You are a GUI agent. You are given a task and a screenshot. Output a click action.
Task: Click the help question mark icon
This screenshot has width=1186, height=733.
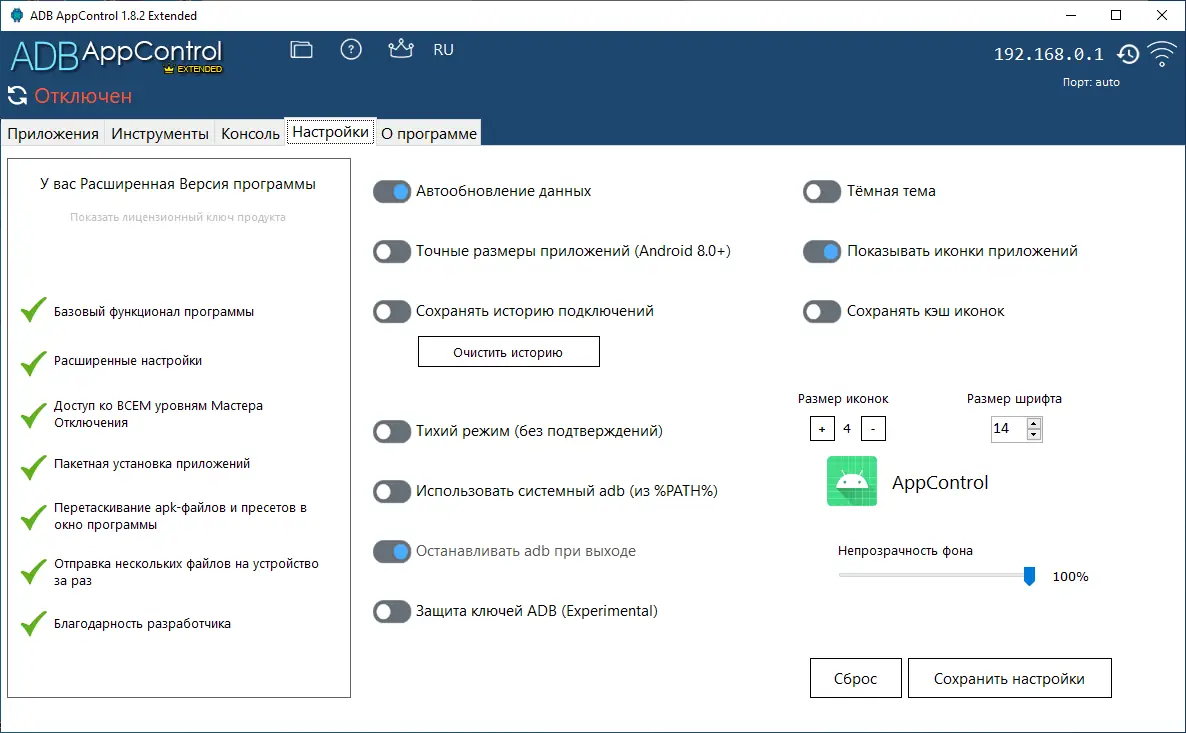point(351,49)
